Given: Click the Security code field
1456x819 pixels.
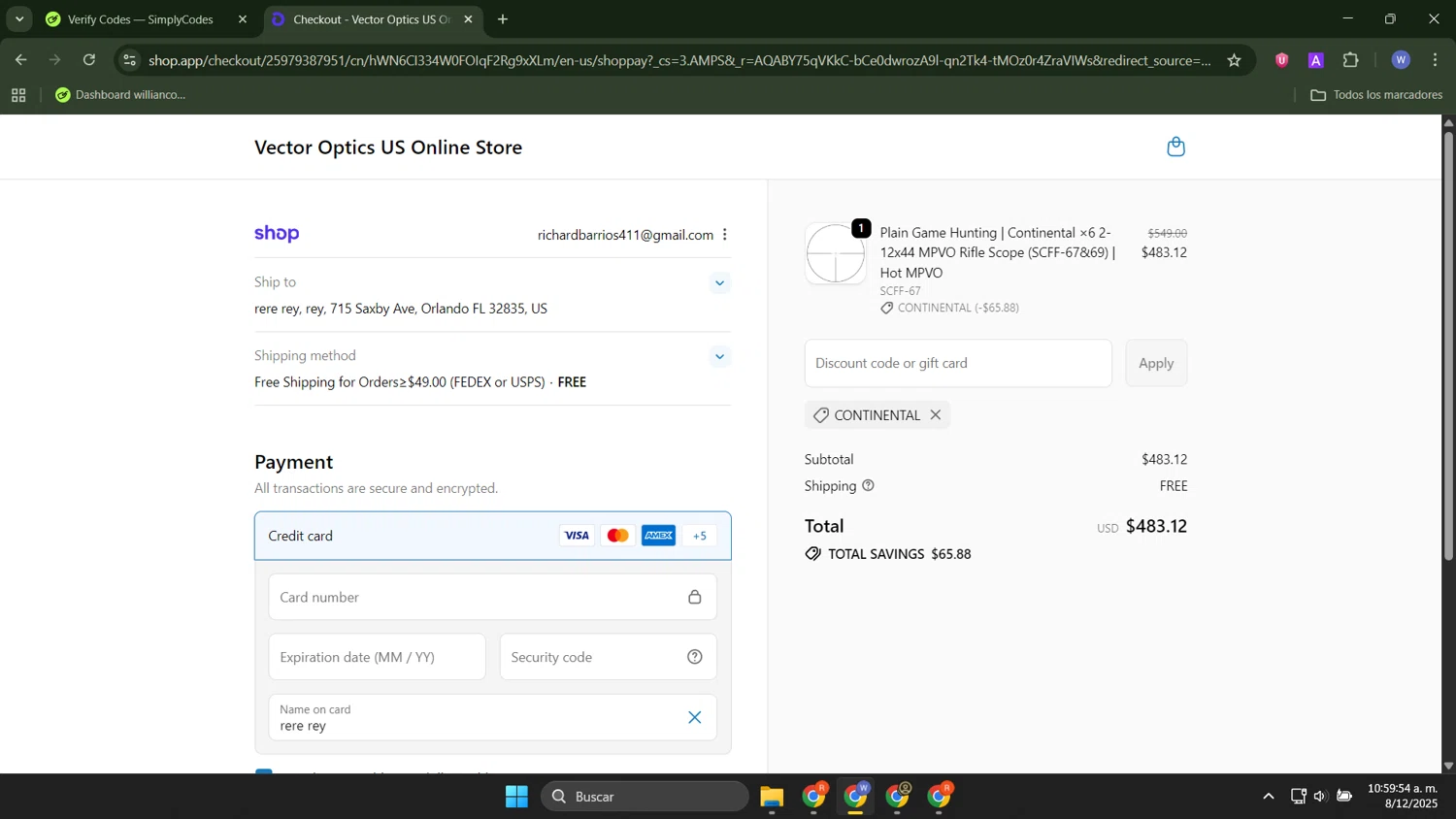Looking at the screenshot, I should 608,657.
